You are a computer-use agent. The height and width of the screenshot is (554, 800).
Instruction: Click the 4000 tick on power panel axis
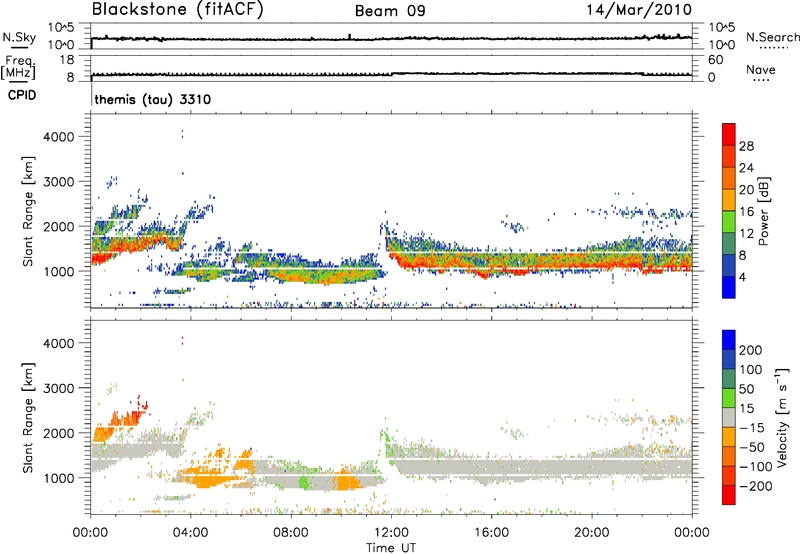tap(59, 137)
